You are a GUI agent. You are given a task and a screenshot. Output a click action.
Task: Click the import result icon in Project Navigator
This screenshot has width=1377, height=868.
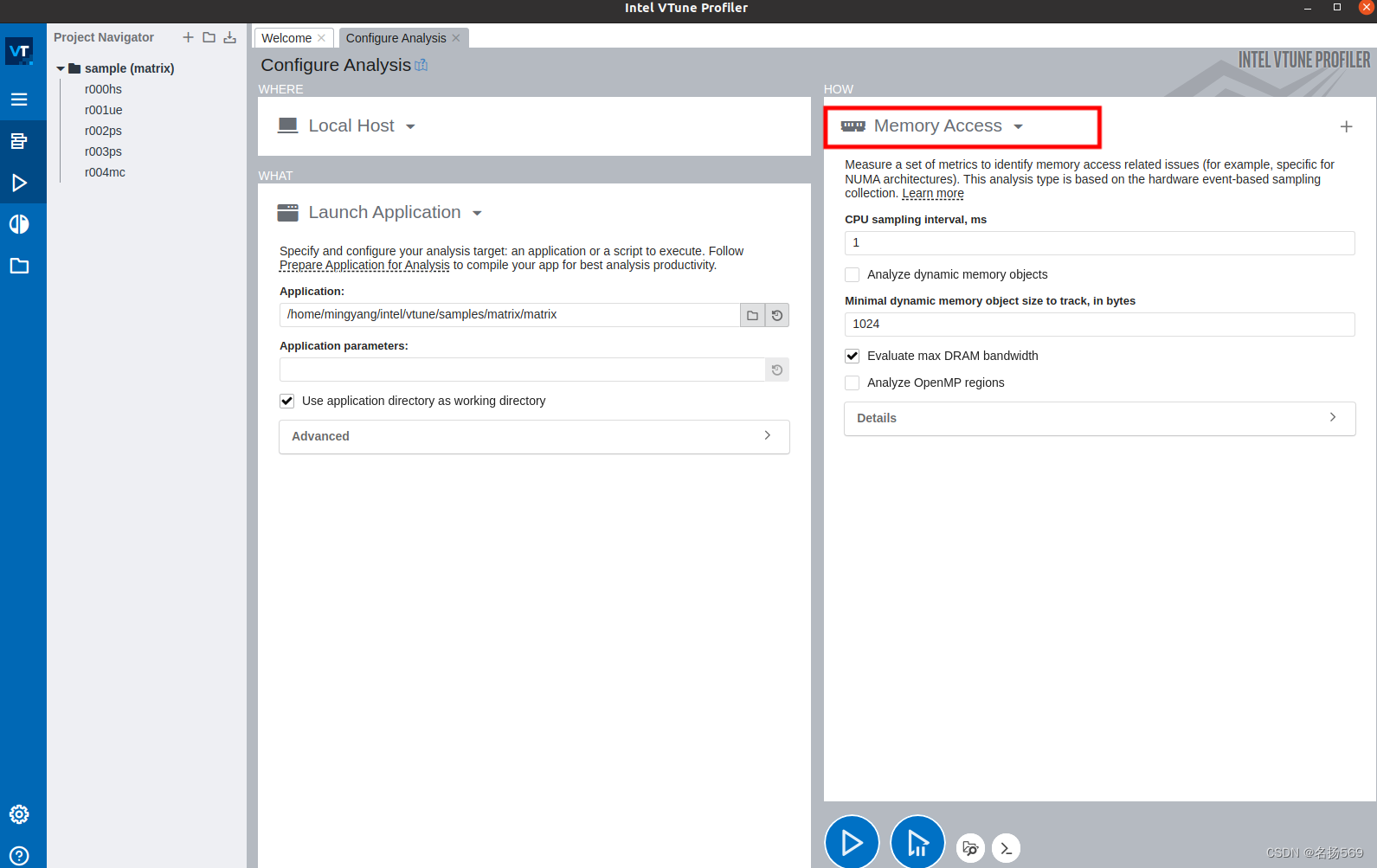[x=229, y=37]
